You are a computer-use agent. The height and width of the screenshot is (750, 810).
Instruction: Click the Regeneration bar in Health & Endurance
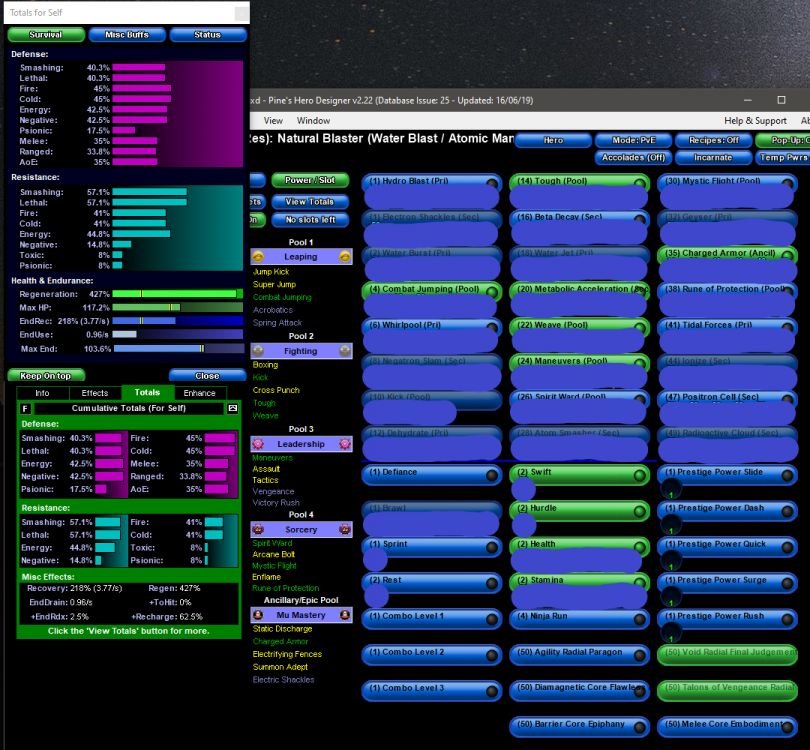(x=176, y=294)
